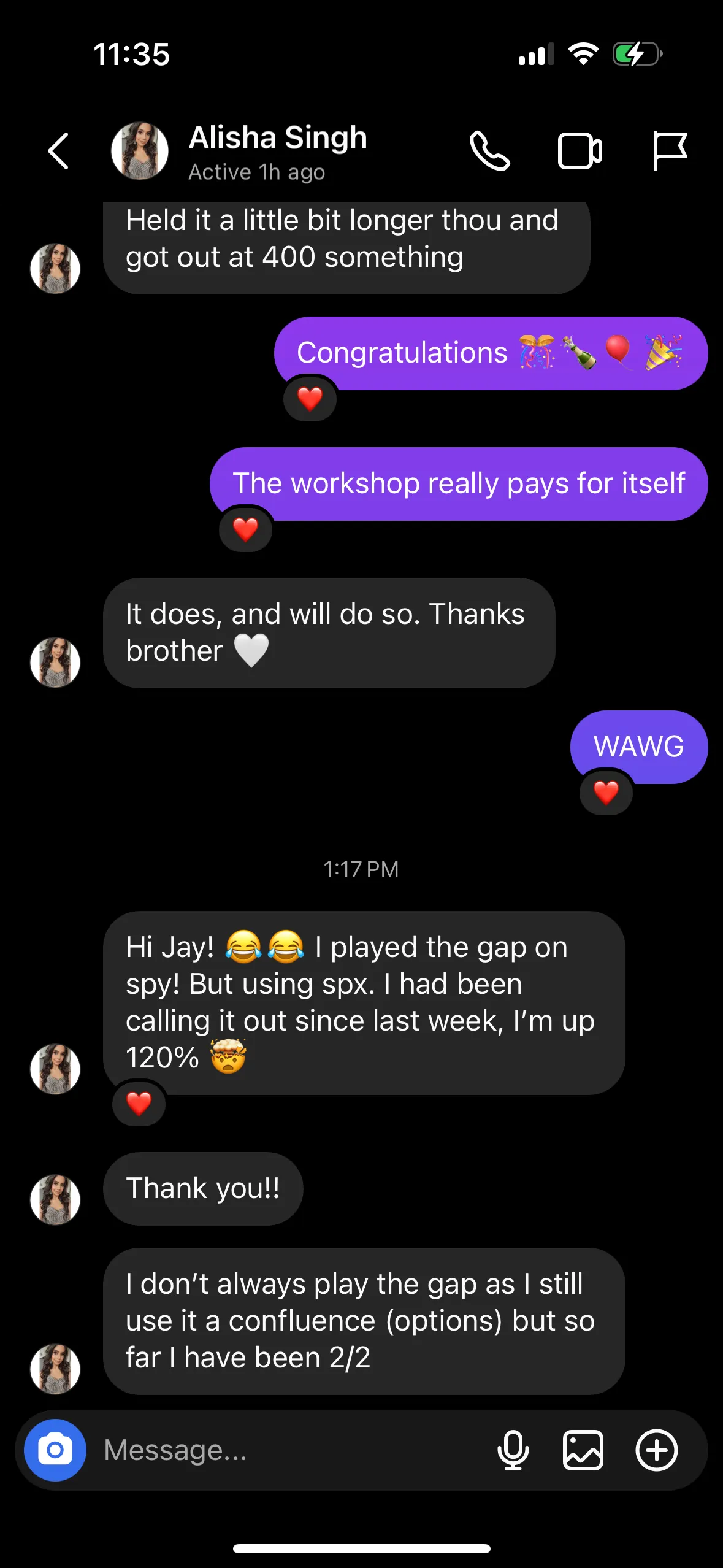Tap heart reaction under Congratulations message
This screenshot has width=723, height=1568.
[x=310, y=399]
